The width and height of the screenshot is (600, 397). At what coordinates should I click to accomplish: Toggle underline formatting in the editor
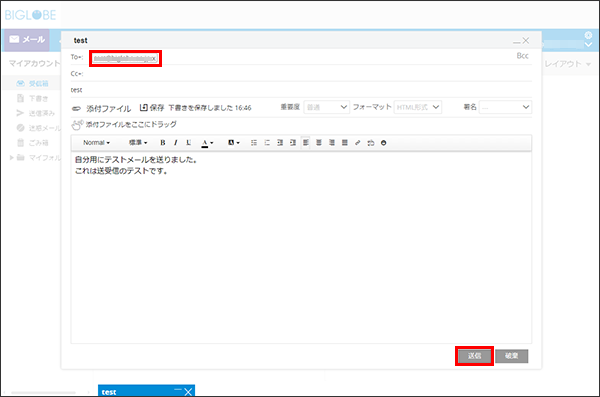(x=189, y=143)
